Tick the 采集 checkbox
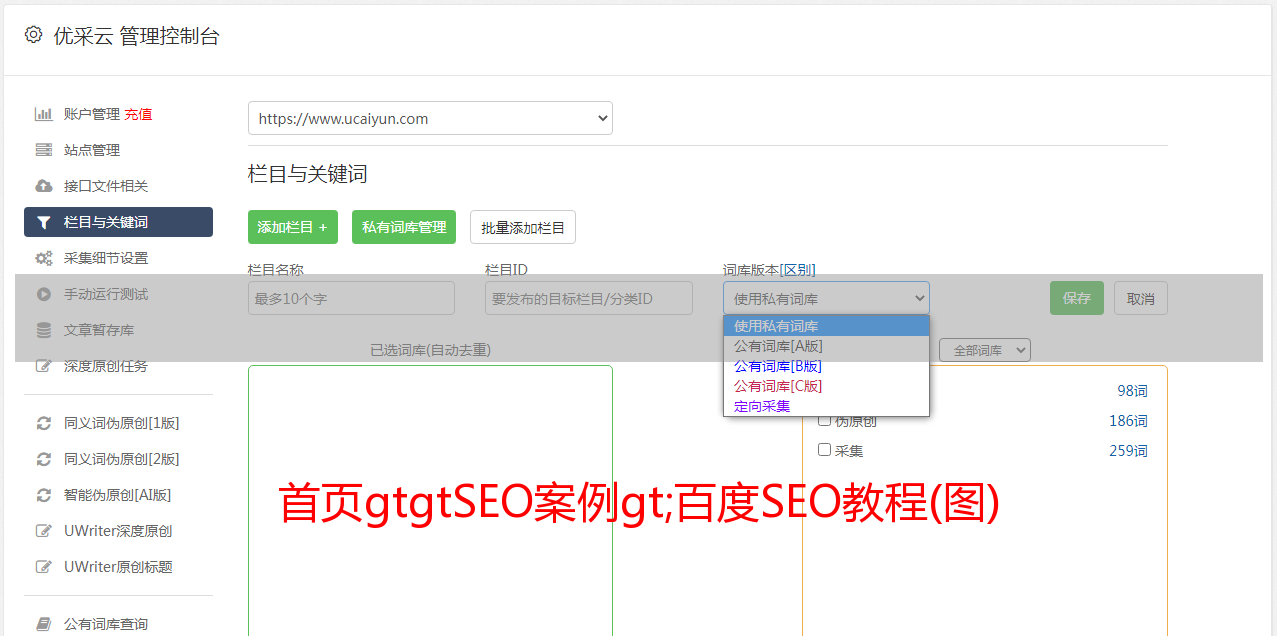 [825, 450]
